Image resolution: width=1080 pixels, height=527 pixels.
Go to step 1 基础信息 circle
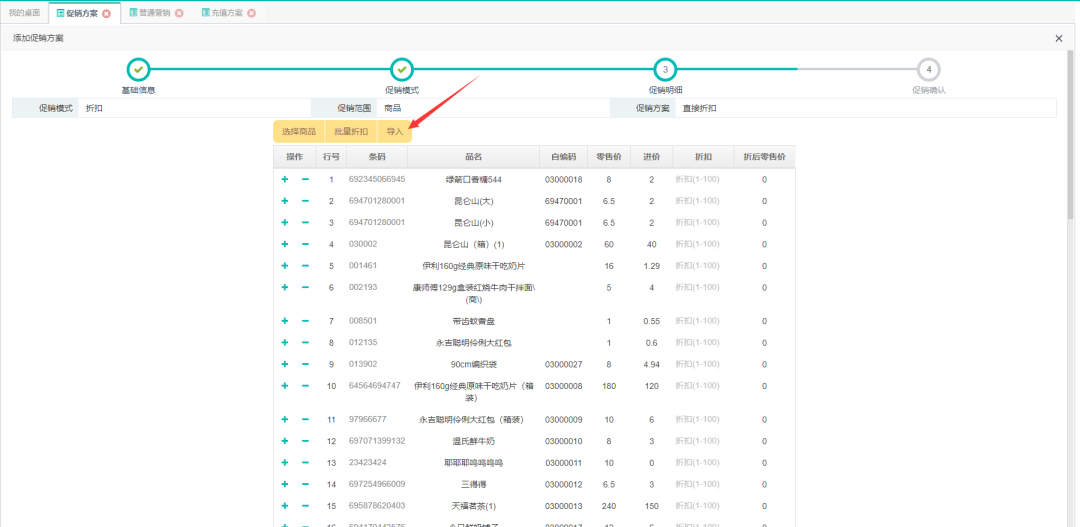(x=139, y=69)
